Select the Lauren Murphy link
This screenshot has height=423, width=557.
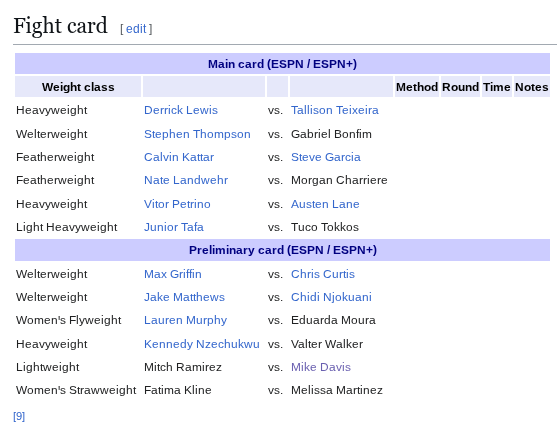[185, 320]
